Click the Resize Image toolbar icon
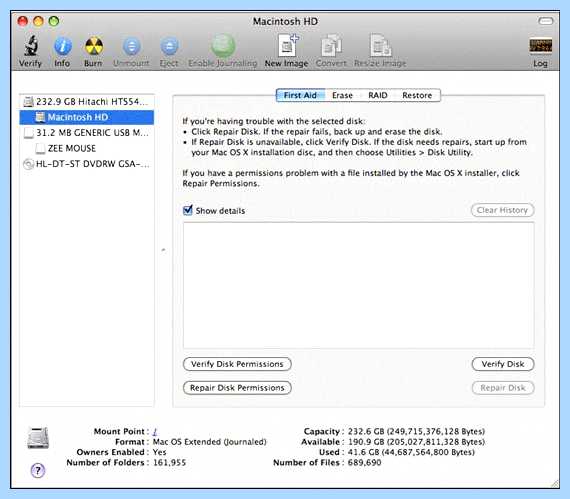This screenshot has height=499, width=570. coord(380,46)
